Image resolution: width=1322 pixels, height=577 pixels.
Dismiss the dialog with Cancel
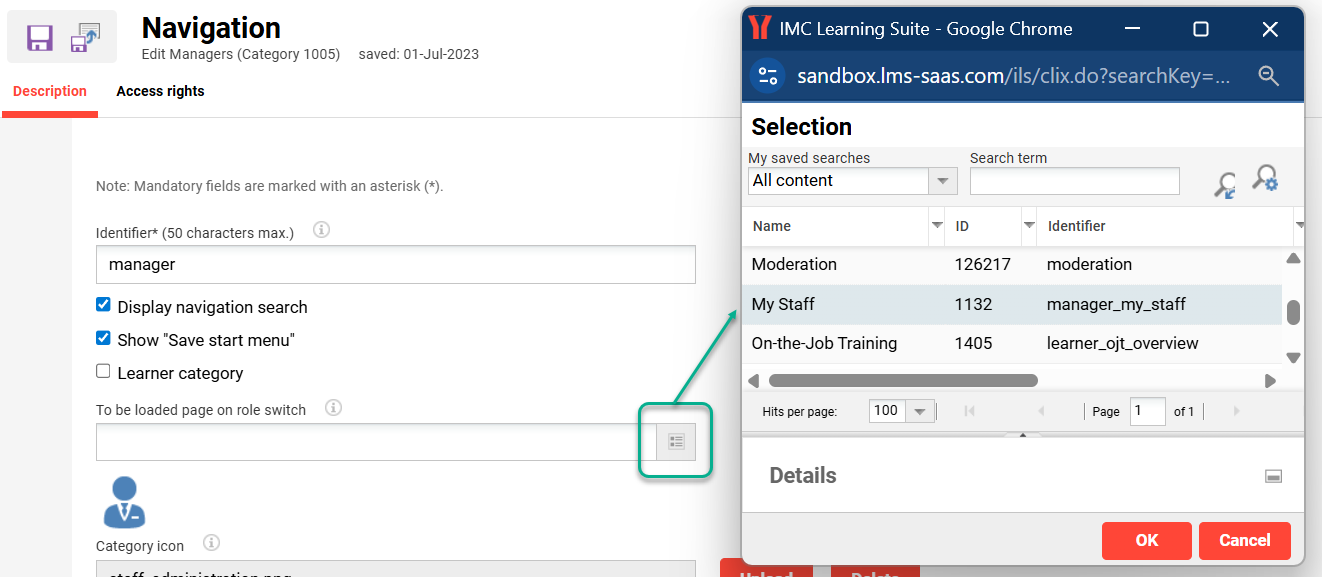(x=1245, y=540)
